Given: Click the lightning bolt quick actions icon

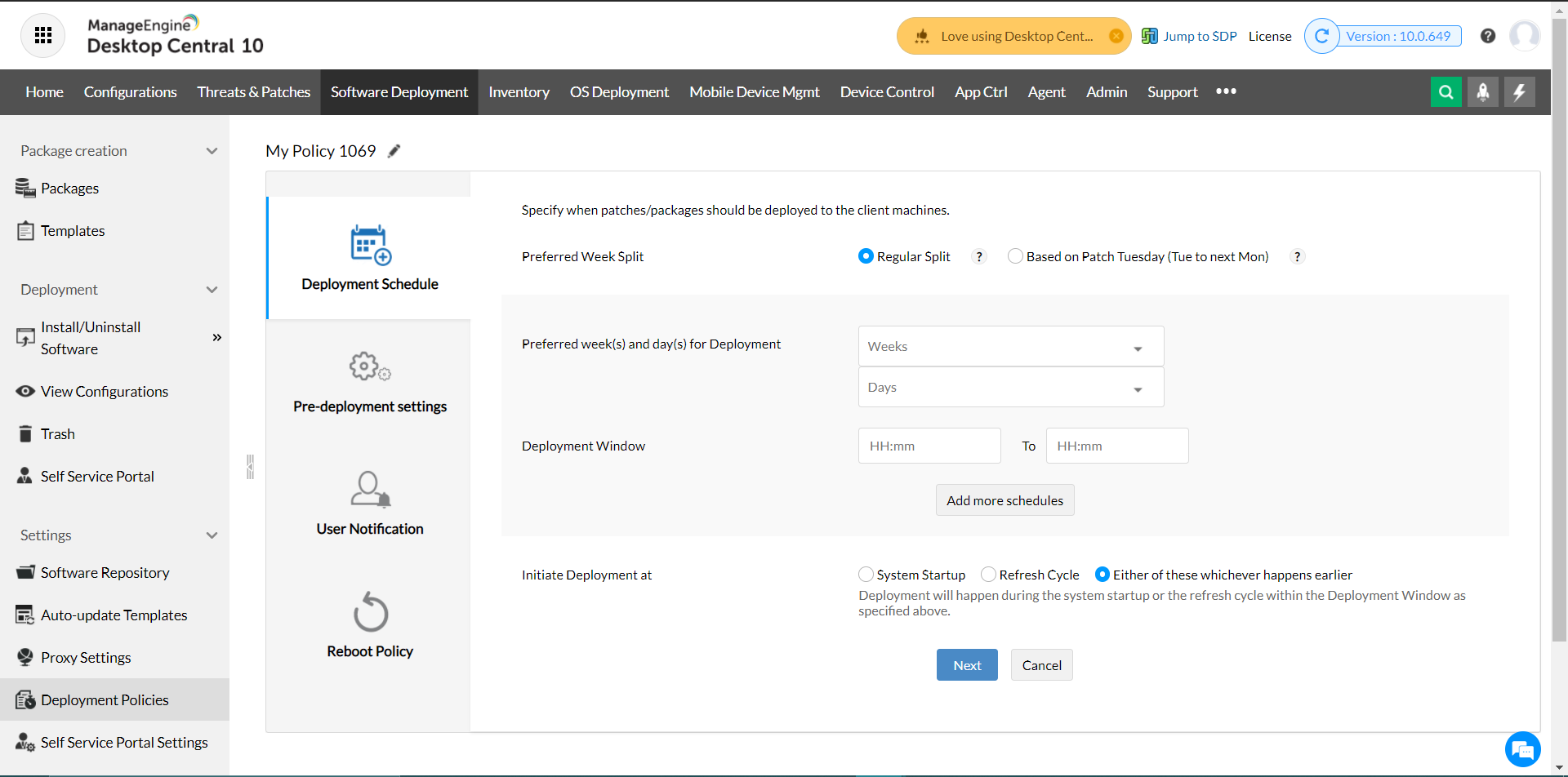Looking at the screenshot, I should click(x=1519, y=91).
